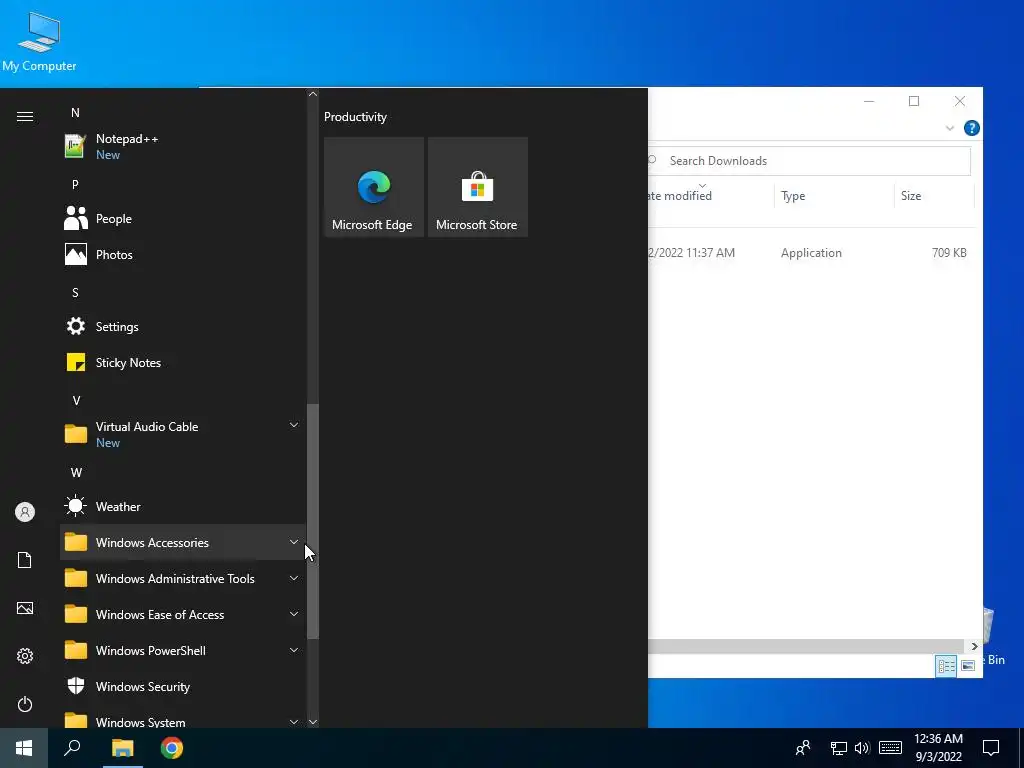Click the letter V section header
Image resolution: width=1024 pixels, height=768 pixels.
tap(76, 400)
